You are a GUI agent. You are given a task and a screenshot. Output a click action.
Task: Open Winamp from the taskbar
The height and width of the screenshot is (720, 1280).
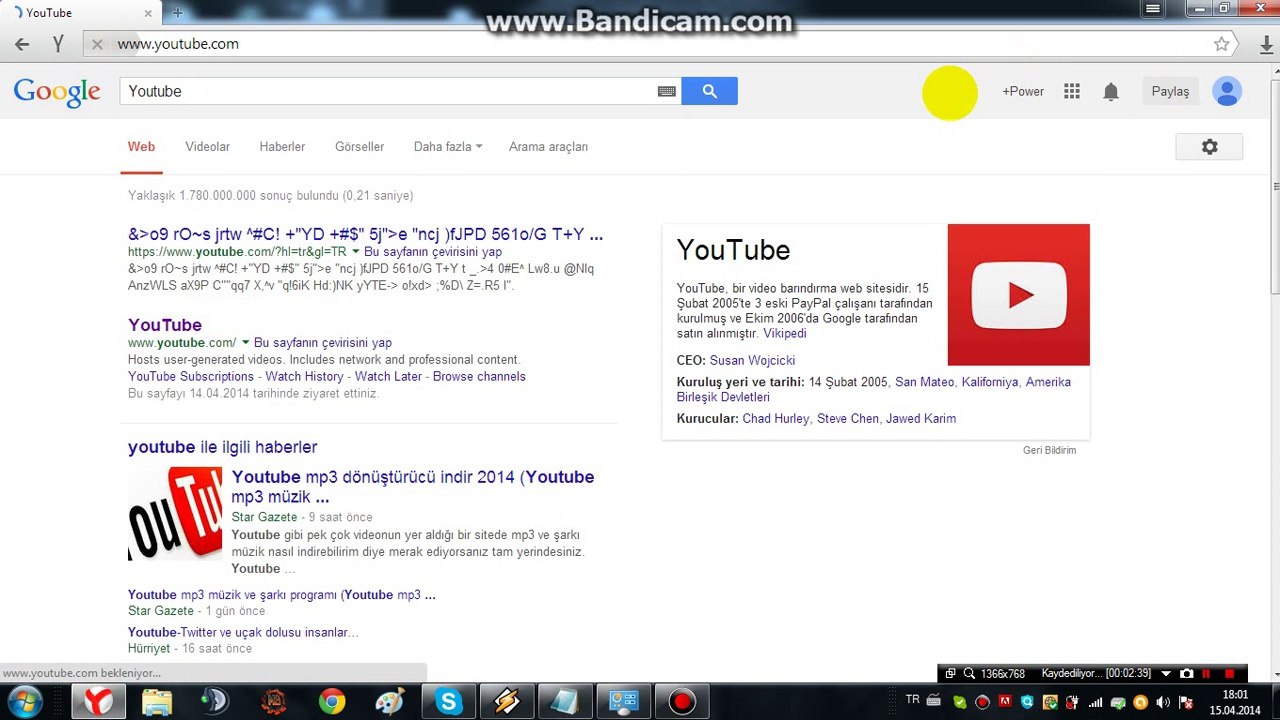tap(506, 702)
